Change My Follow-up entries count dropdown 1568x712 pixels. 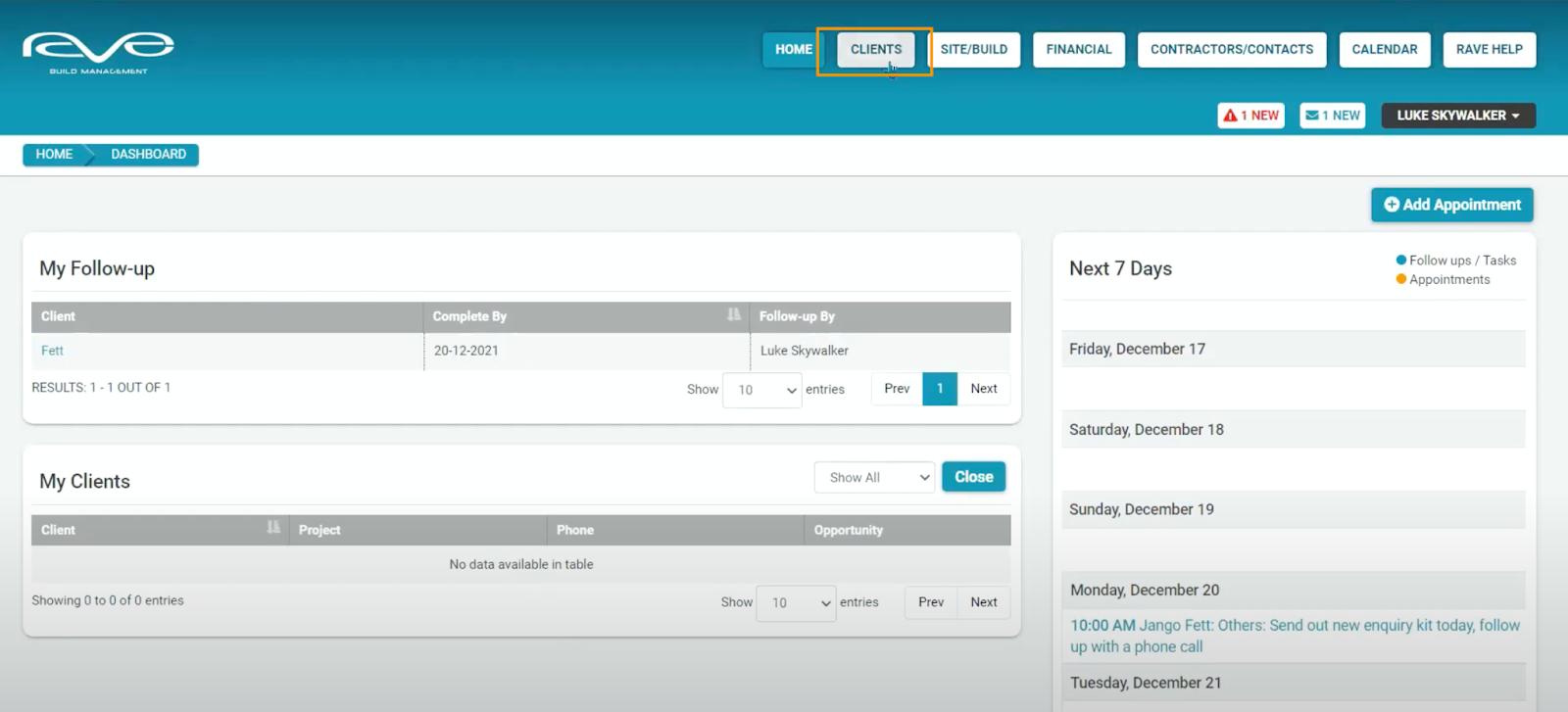tap(762, 390)
